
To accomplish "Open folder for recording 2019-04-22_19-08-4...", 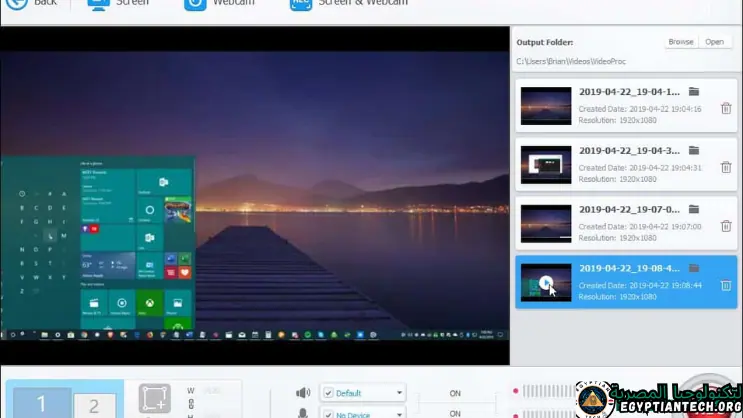I will [694, 268].
